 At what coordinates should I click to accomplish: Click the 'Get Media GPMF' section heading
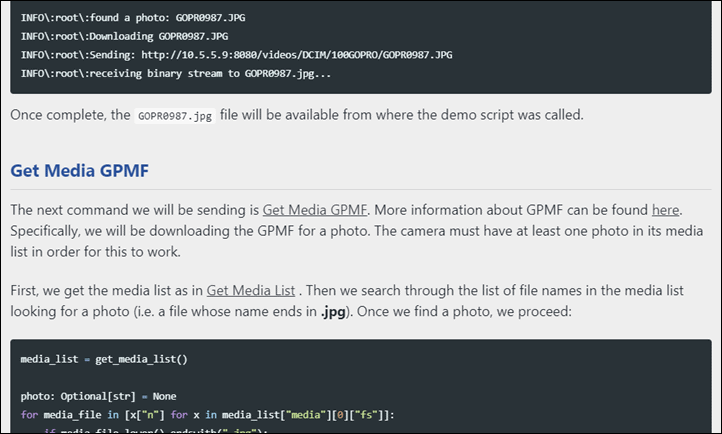pyautogui.click(x=80, y=170)
